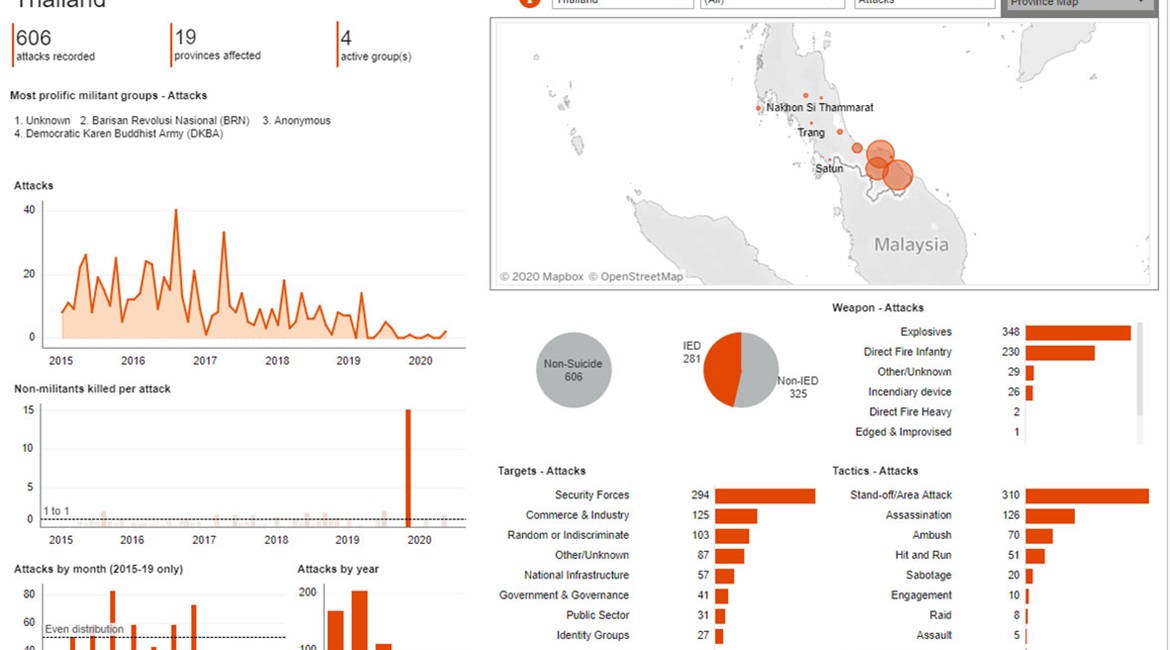
Task: Click the Edged & Improvised weapon label
Action: pyautogui.click(x=904, y=432)
